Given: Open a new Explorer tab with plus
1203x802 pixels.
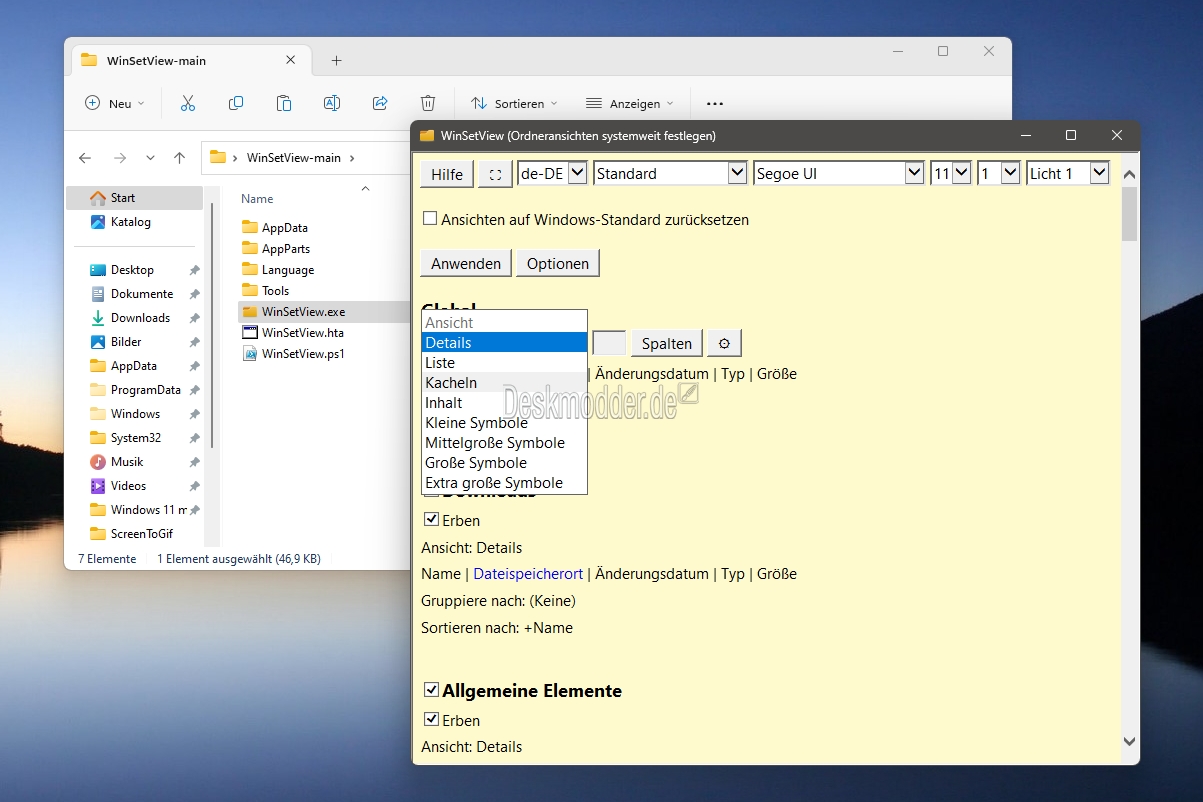Looking at the screenshot, I should pyautogui.click(x=337, y=60).
